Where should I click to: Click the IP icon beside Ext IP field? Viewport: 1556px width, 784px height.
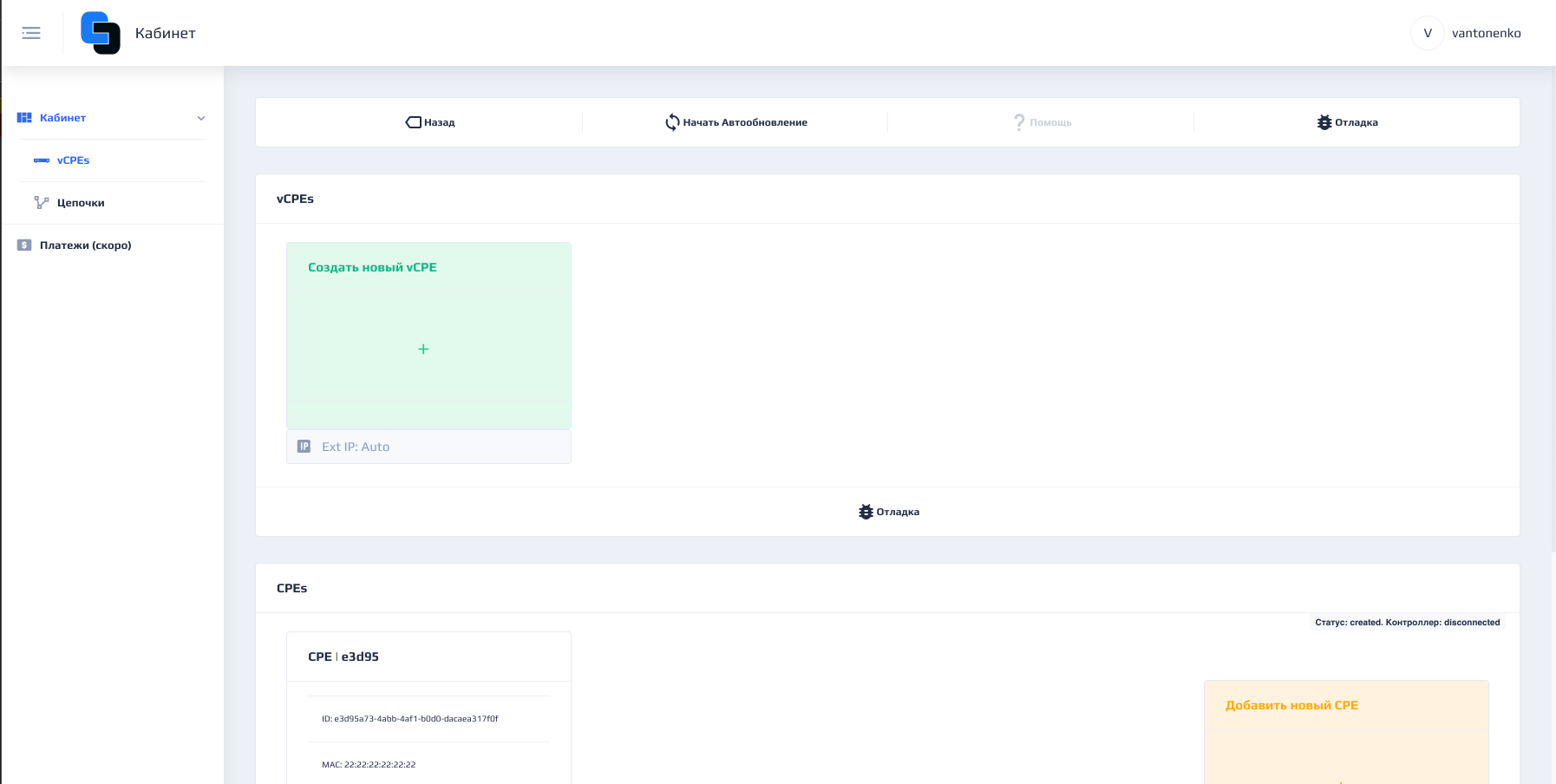pyautogui.click(x=304, y=447)
